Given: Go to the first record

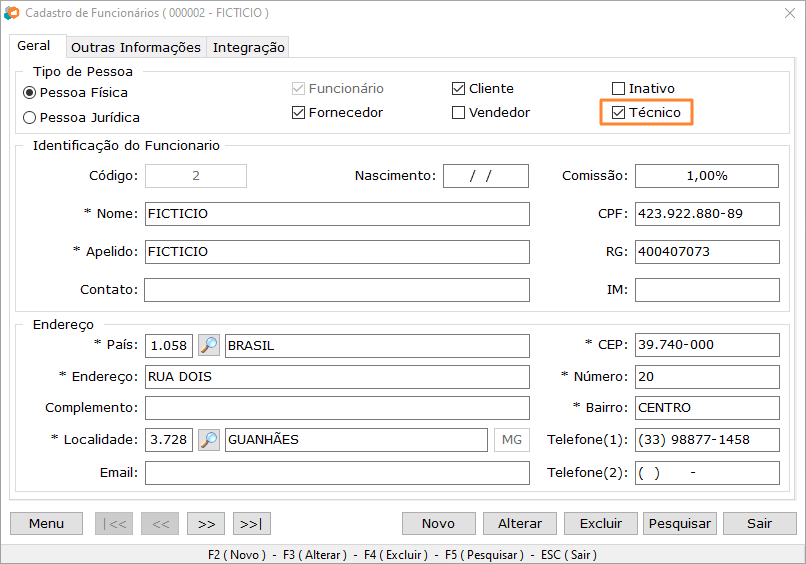Looking at the screenshot, I should pyautogui.click(x=113, y=523).
